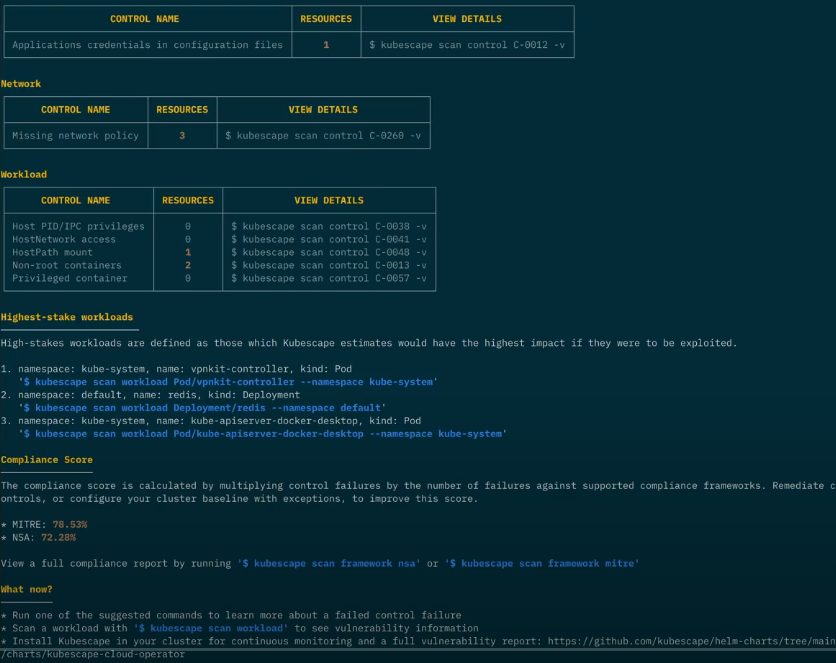Select 'kubescape scan framework nsa' command
The width and height of the screenshot is (836, 663).
click(x=328, y=563)
